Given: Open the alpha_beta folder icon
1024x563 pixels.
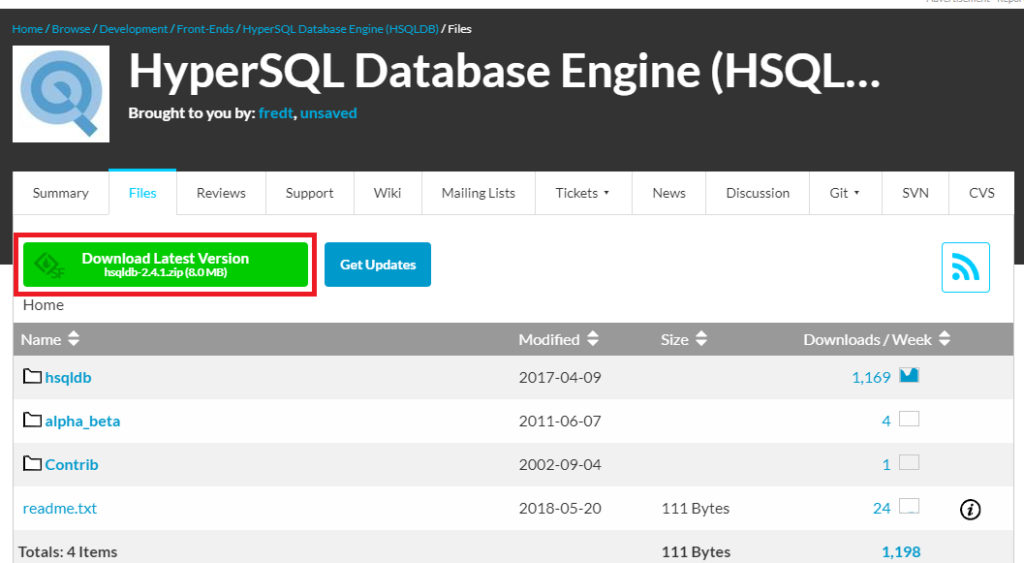Looking at the screenshot, I should tap(32, 420).
